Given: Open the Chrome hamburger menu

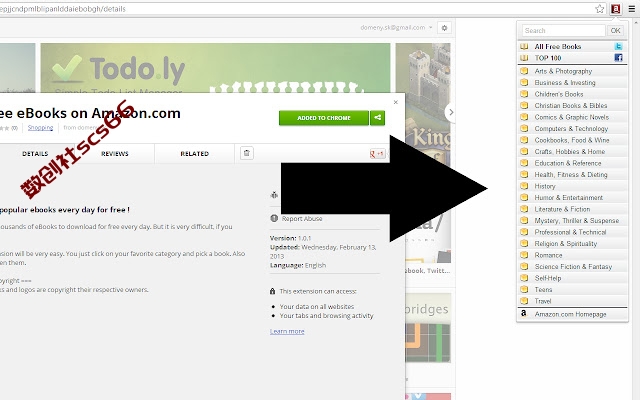Looking at the screenshot, I should tap(631, 9).
